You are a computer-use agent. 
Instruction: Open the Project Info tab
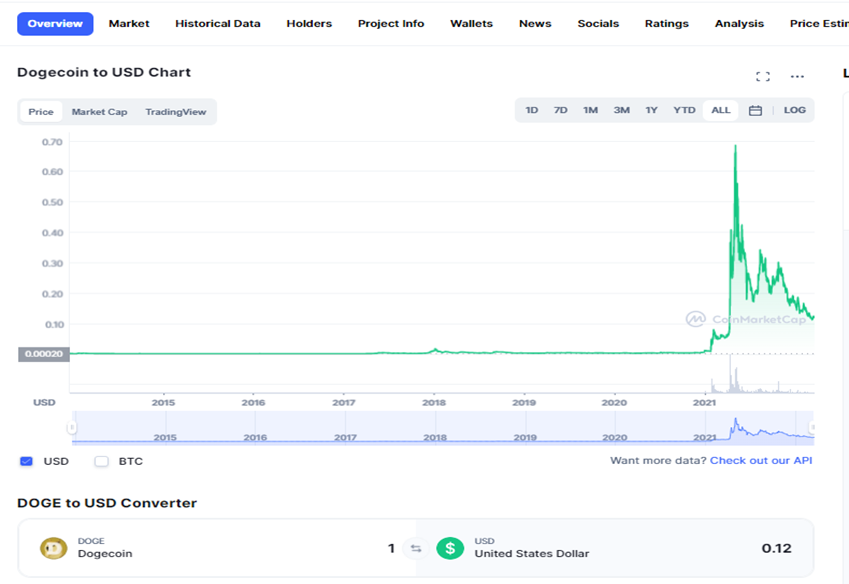click(x=391, y=24)
